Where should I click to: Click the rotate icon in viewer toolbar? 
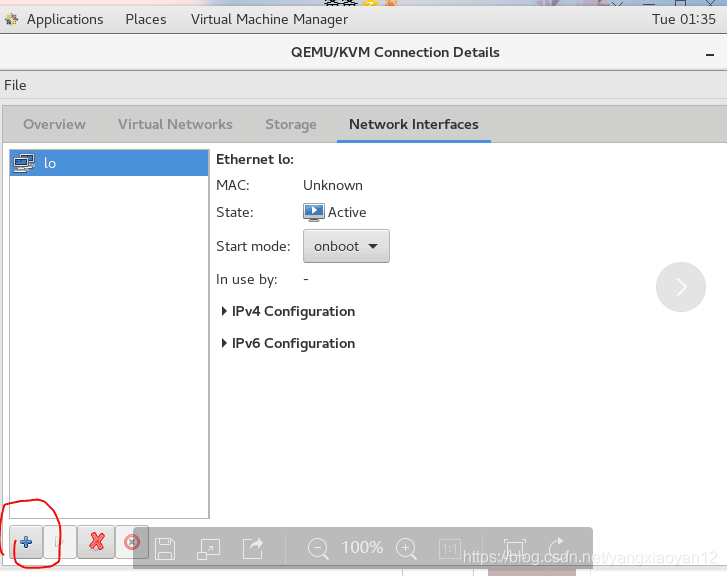tap(559, 548)
